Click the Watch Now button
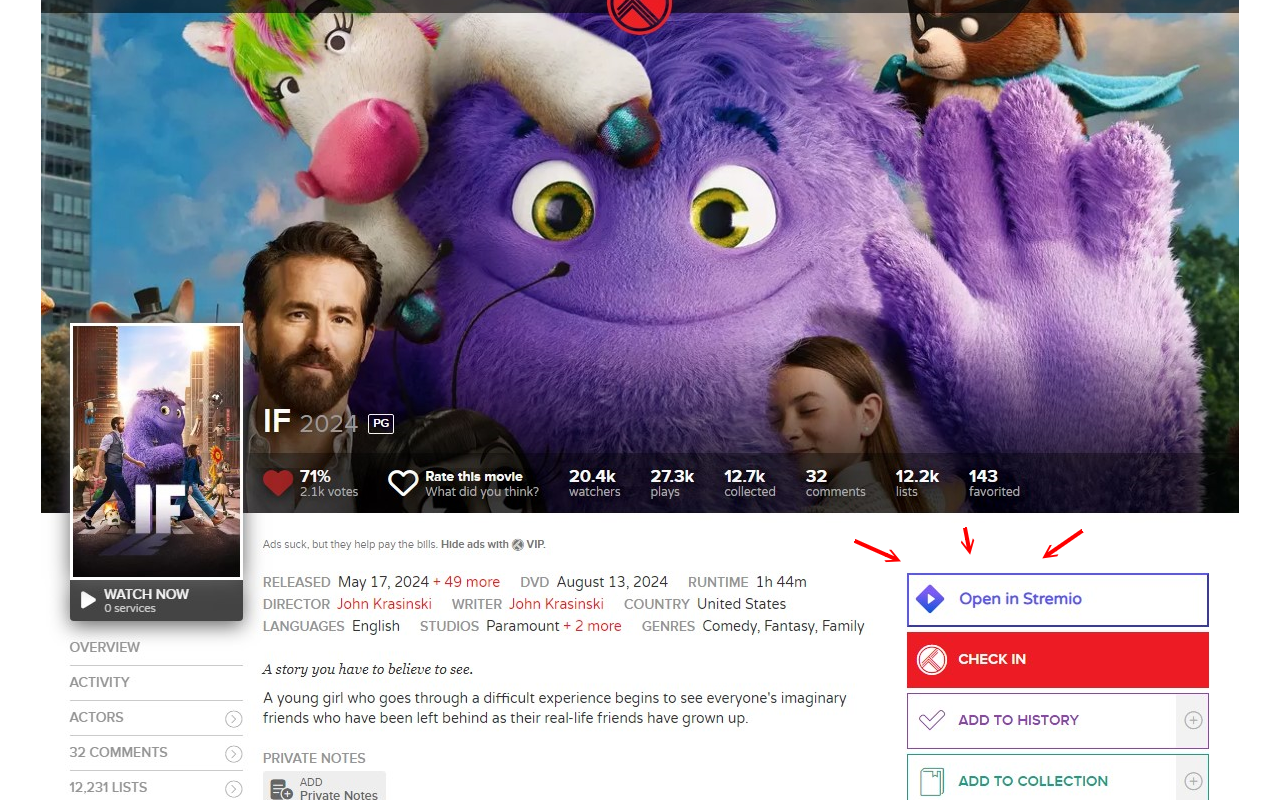 pyautogui.click(x=156, y=600)
